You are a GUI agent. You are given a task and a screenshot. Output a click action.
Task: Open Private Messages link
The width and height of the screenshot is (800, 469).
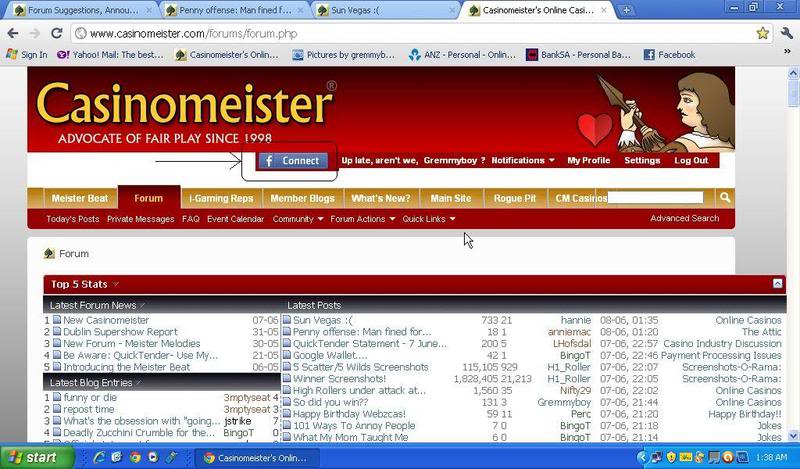140,219
